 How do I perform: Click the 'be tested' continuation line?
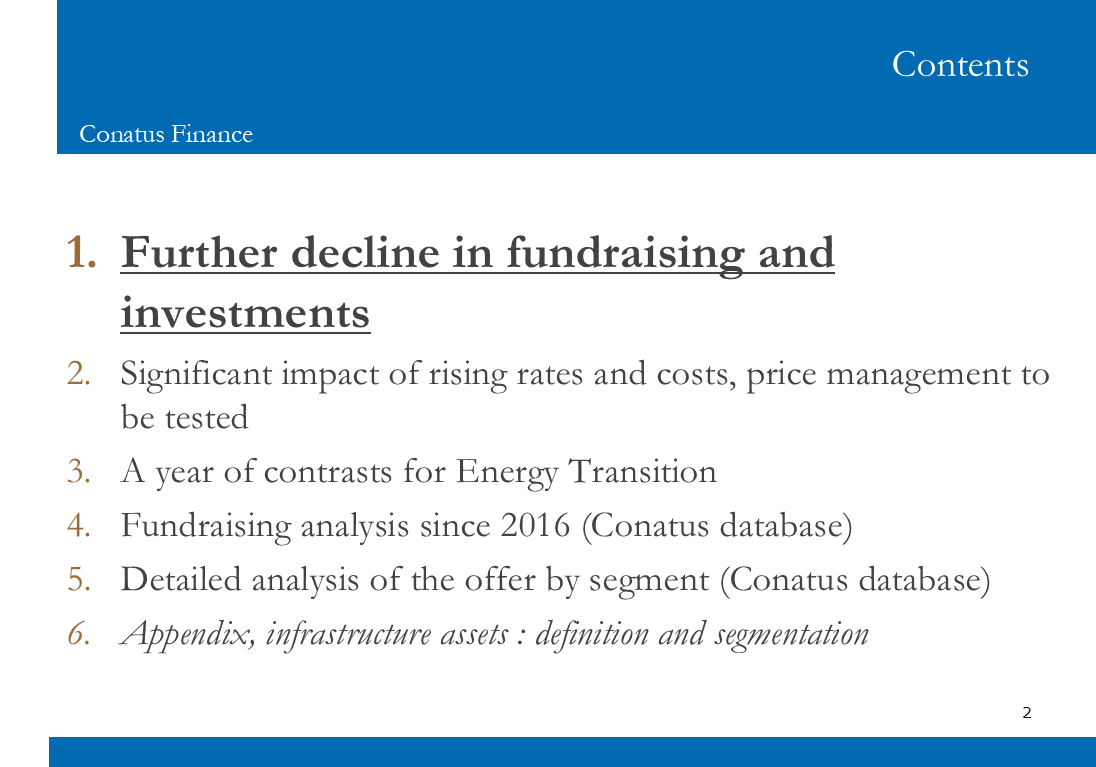coord(185,418)
